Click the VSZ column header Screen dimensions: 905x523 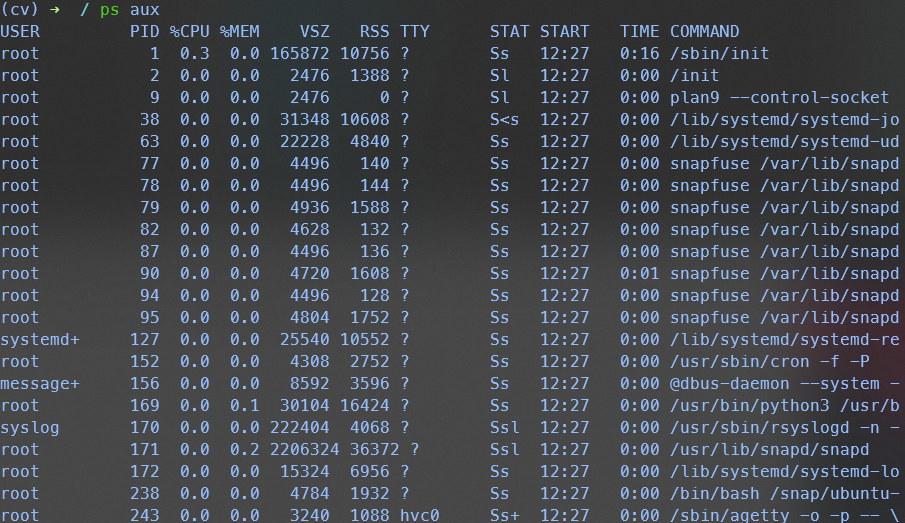click(315, 31)
